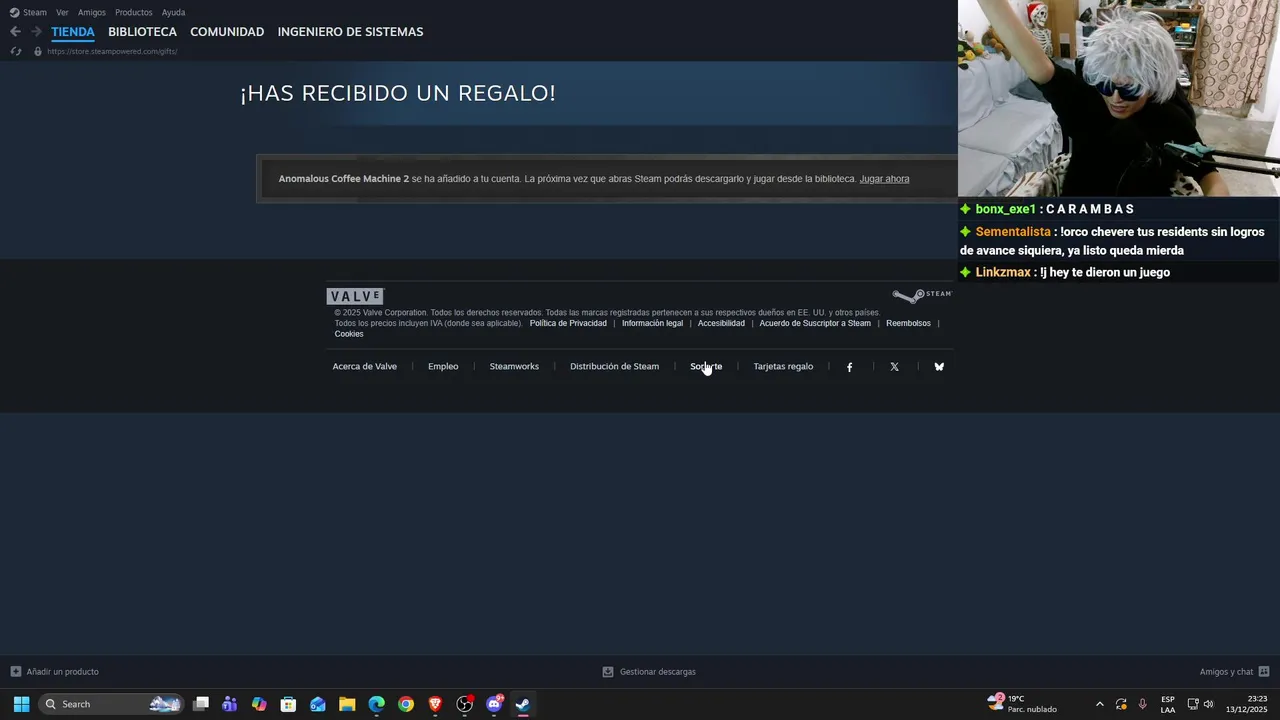Open File Explorer from the taskbar
Screen dimensions: 1280x720
347,704
